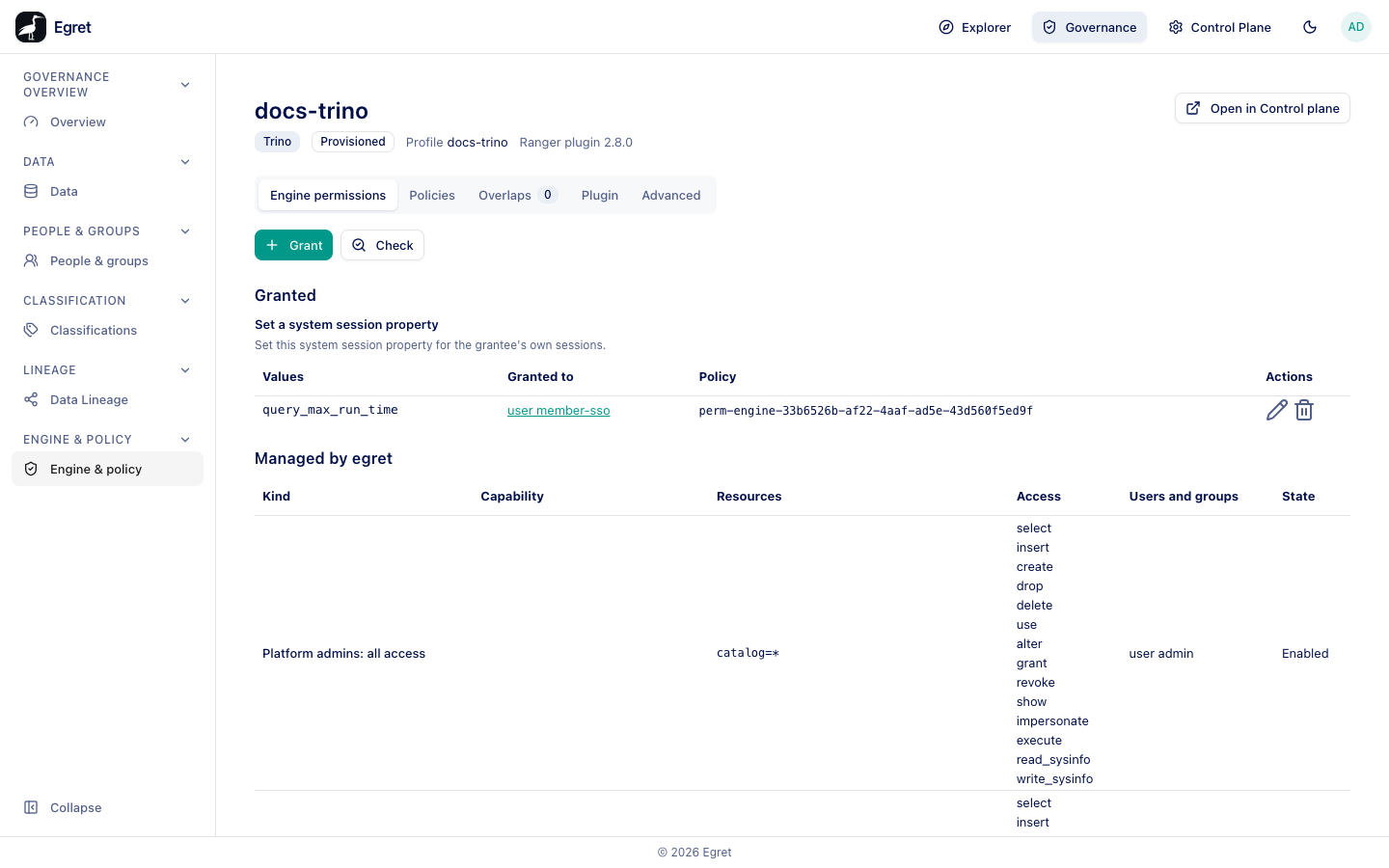
Task: Open Data Lineage in the sidebar
Action: point(107,400)
